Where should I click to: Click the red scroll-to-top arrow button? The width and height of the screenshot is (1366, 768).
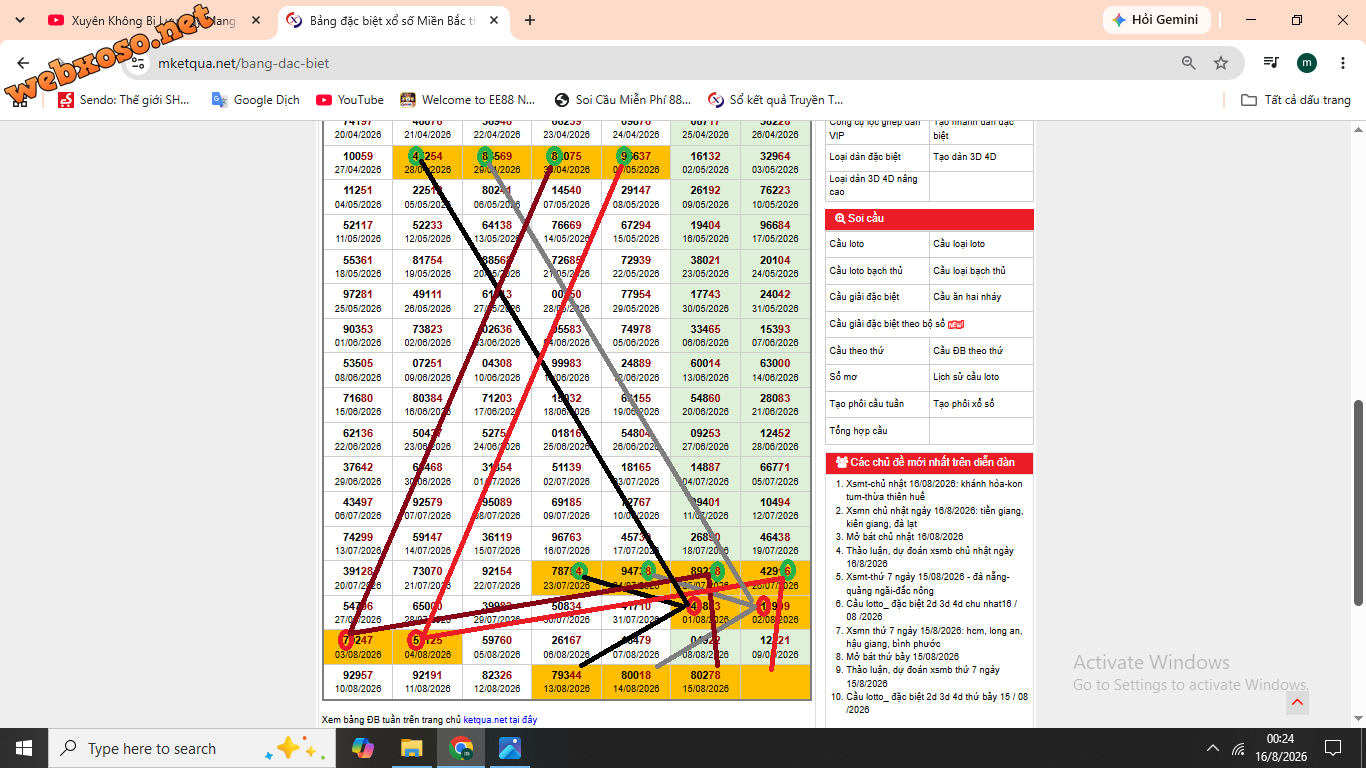(1297, 703)
